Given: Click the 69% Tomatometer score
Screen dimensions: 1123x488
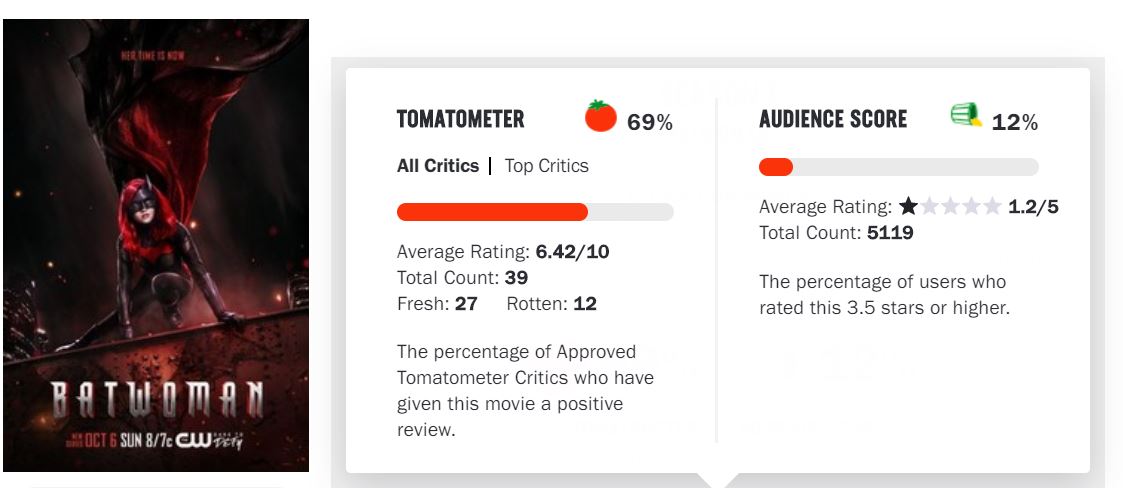Looking at the screenshot, I should (x=650, y=123).
